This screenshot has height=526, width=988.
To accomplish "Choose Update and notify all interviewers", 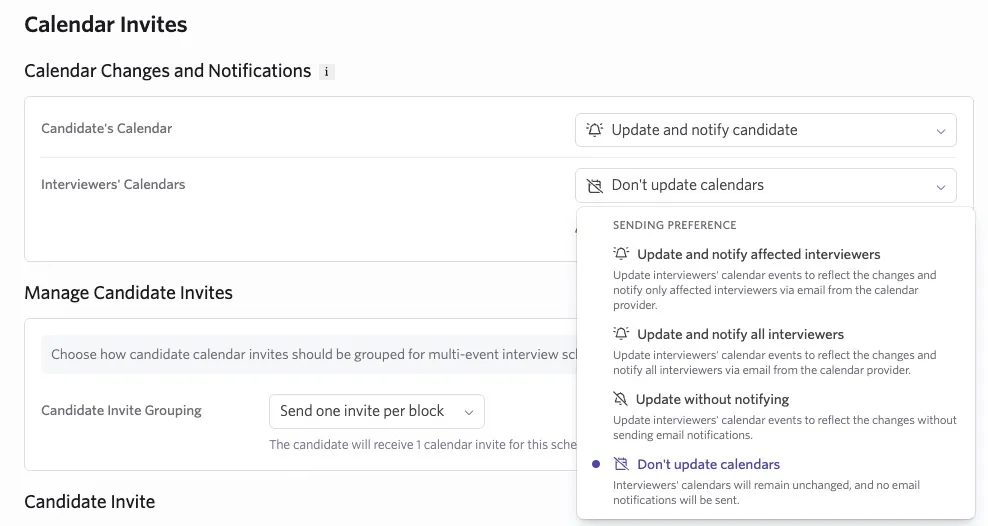I will [x=776, y=351].
